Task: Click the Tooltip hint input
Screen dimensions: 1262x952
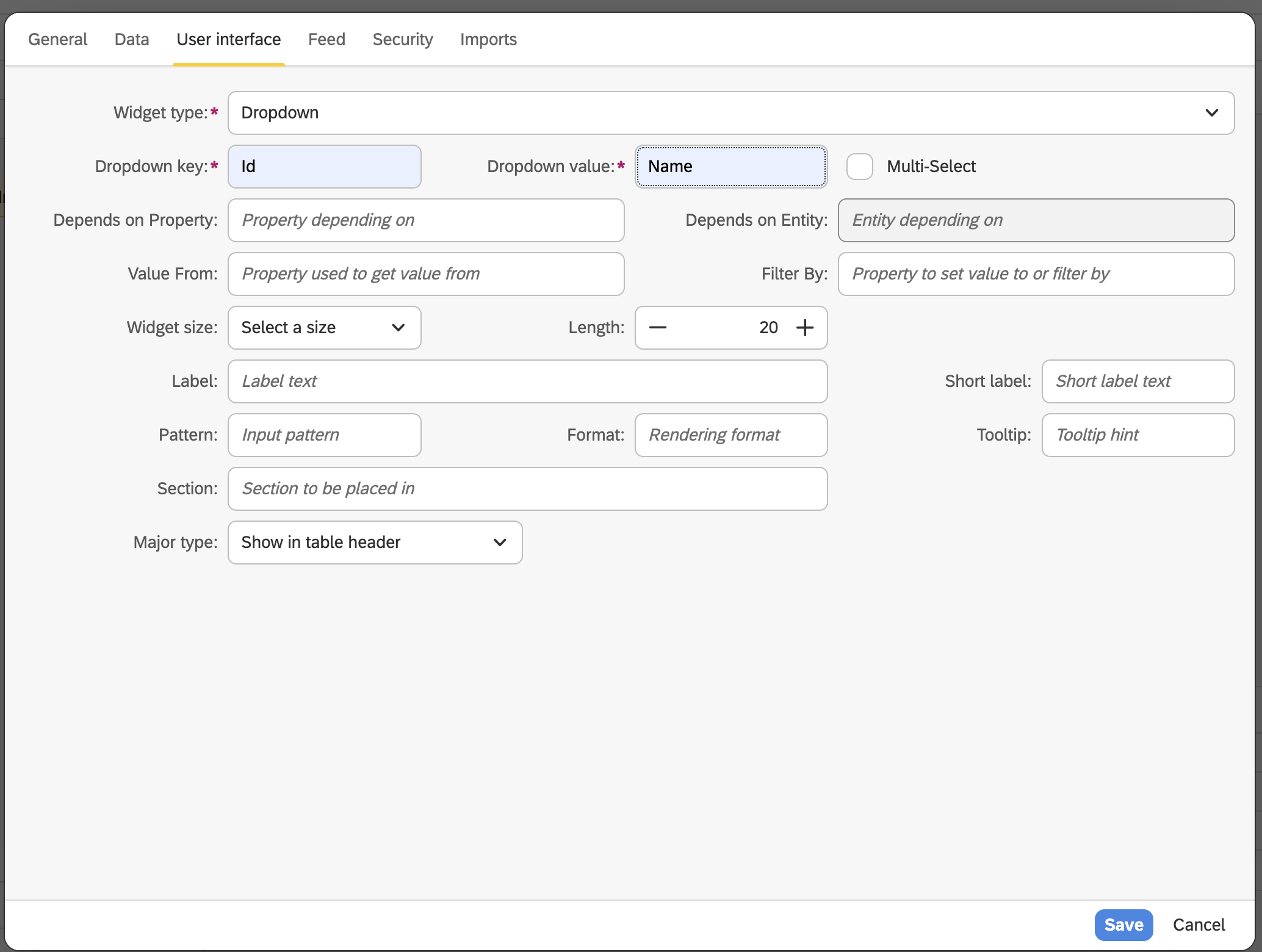Action: (x=1138, y=435)
